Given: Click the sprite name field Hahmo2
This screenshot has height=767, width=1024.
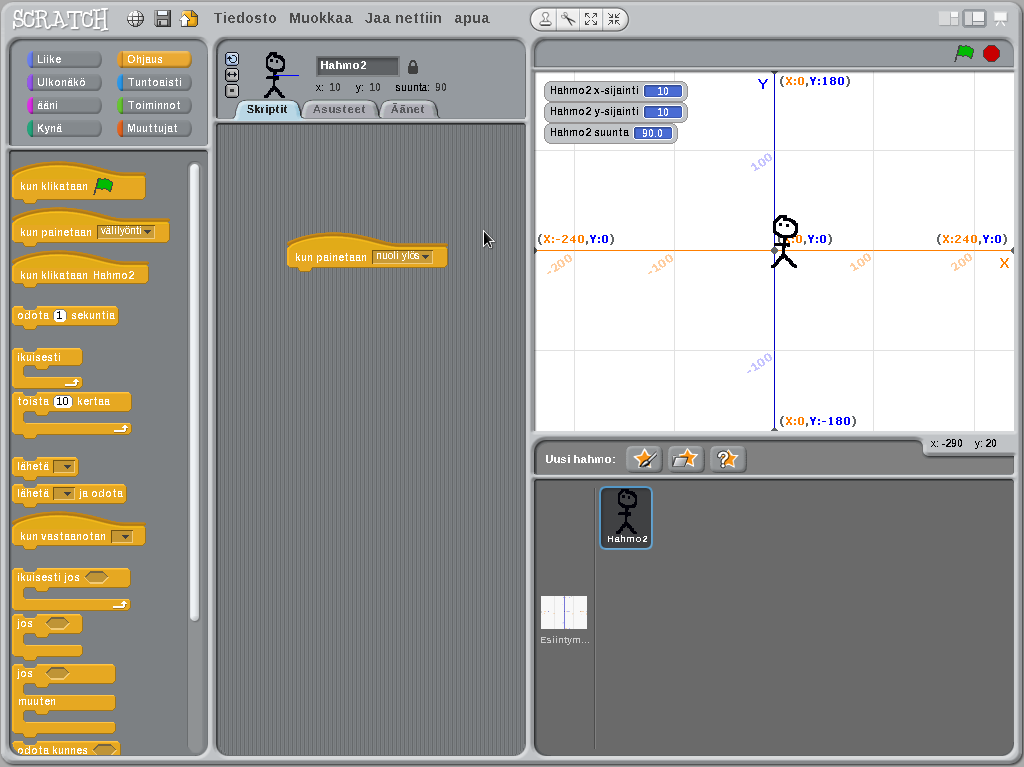Looking at the screenshot, I should coord(357,65).
